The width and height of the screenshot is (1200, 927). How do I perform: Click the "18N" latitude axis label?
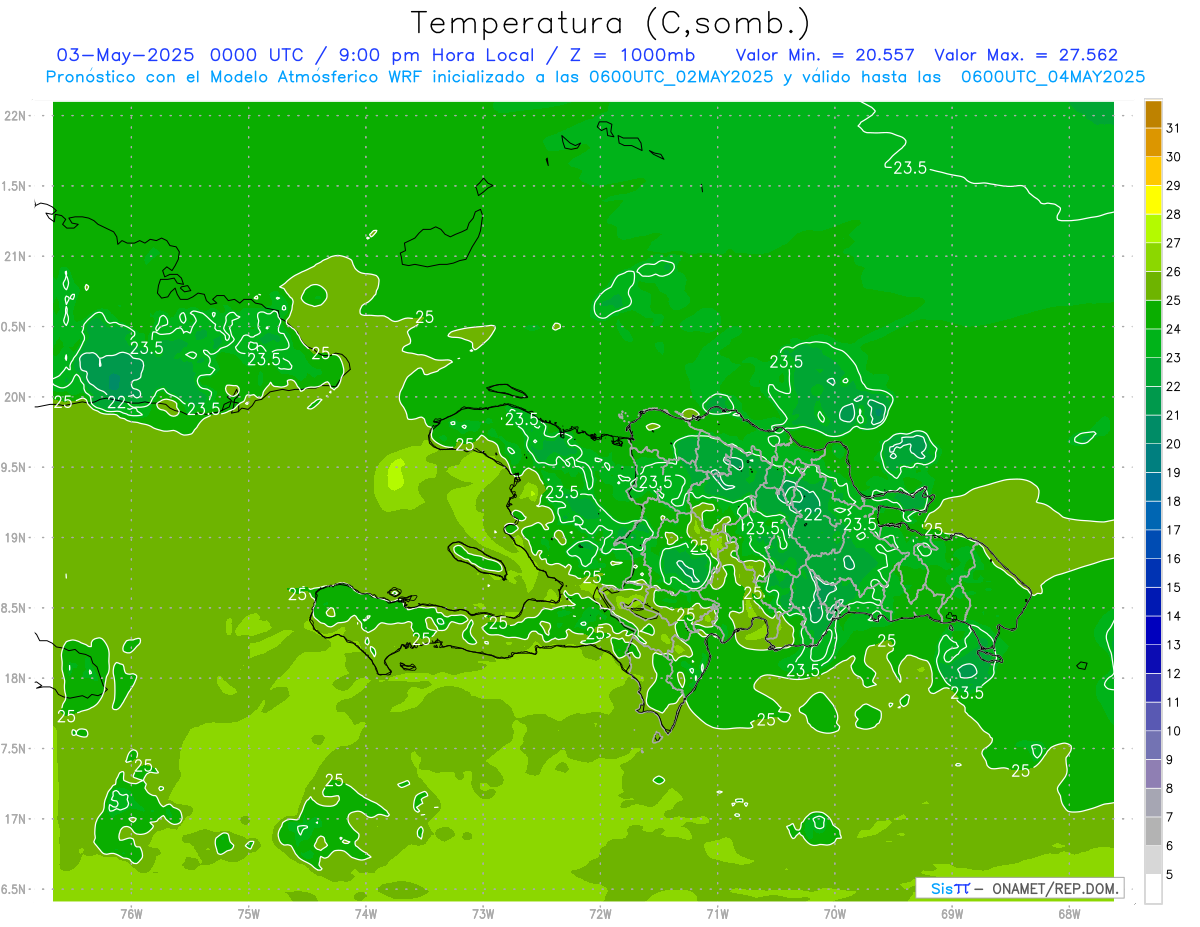click(x=16, y=678)
